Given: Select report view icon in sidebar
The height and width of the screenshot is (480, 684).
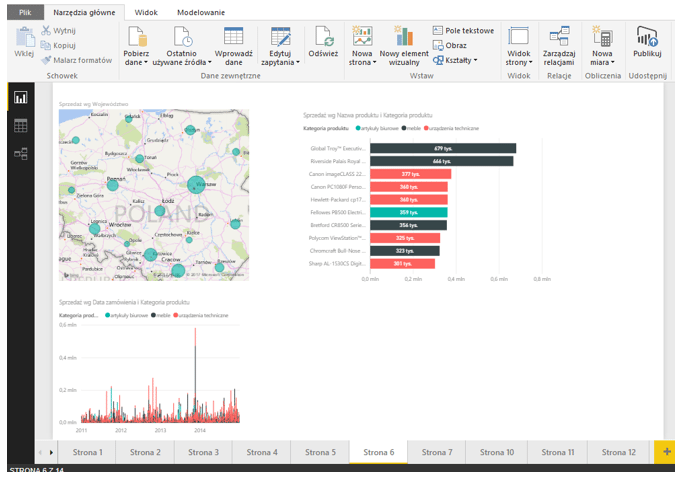Looking at the screenshot, I should pyautogui.click(x=20, y=98).
